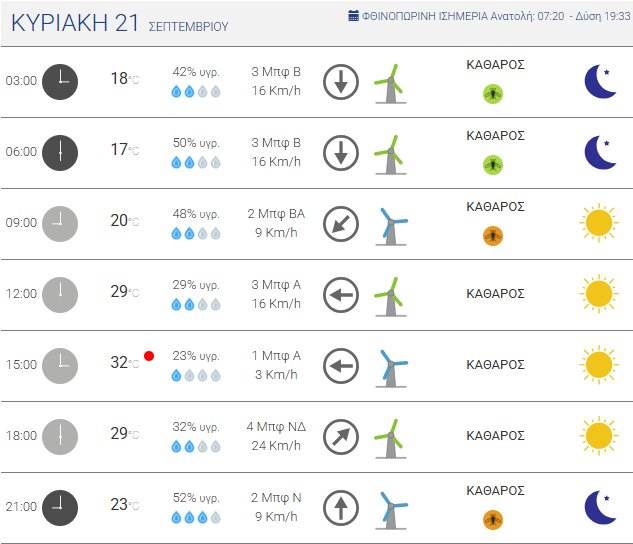Click the northeast wind arrow at 18:00

(x=341, y=436)
